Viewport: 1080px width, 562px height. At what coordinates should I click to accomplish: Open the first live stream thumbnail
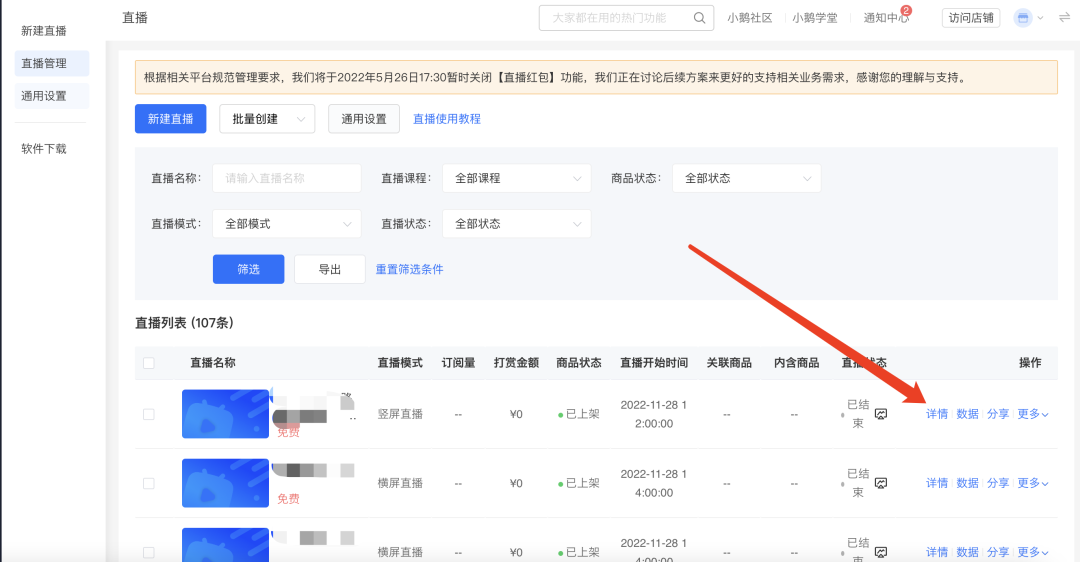(x=225, y=414)
